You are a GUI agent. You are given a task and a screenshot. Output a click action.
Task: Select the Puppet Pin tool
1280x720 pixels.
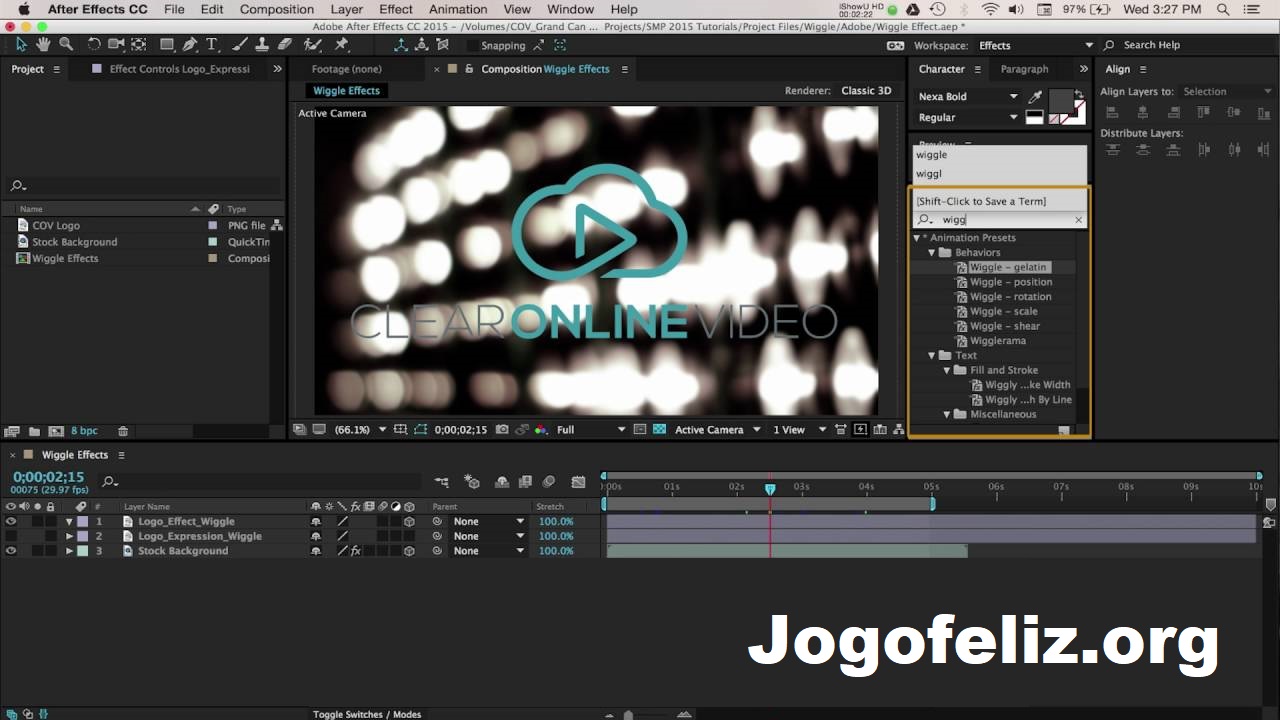point(342,45)
